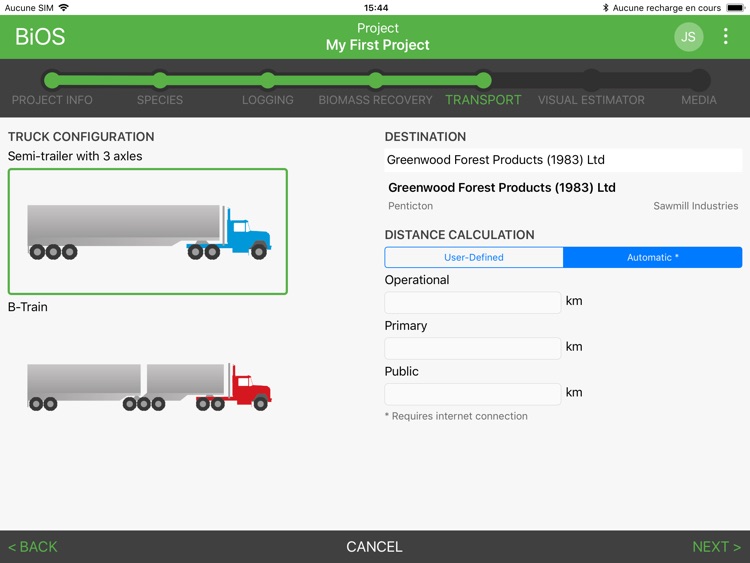Open the JS user profile avatar
Screen dimensions: 750x563
point(688,37)
